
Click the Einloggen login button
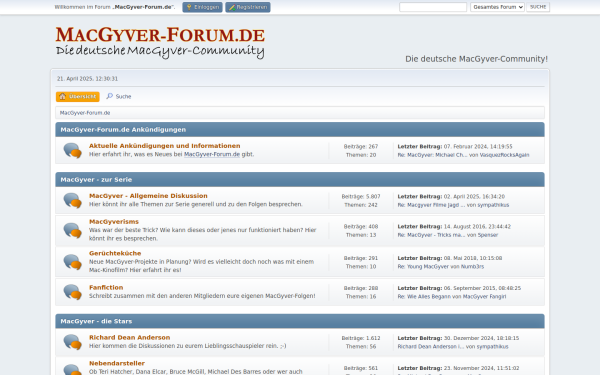coord(202,7)
